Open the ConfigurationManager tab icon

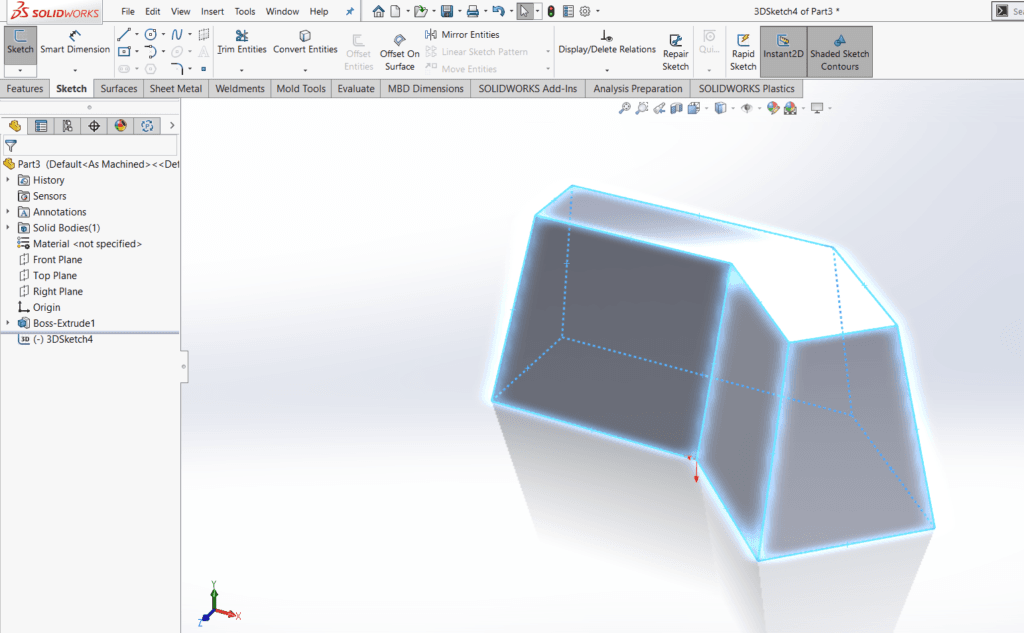(x=67, y=126)
